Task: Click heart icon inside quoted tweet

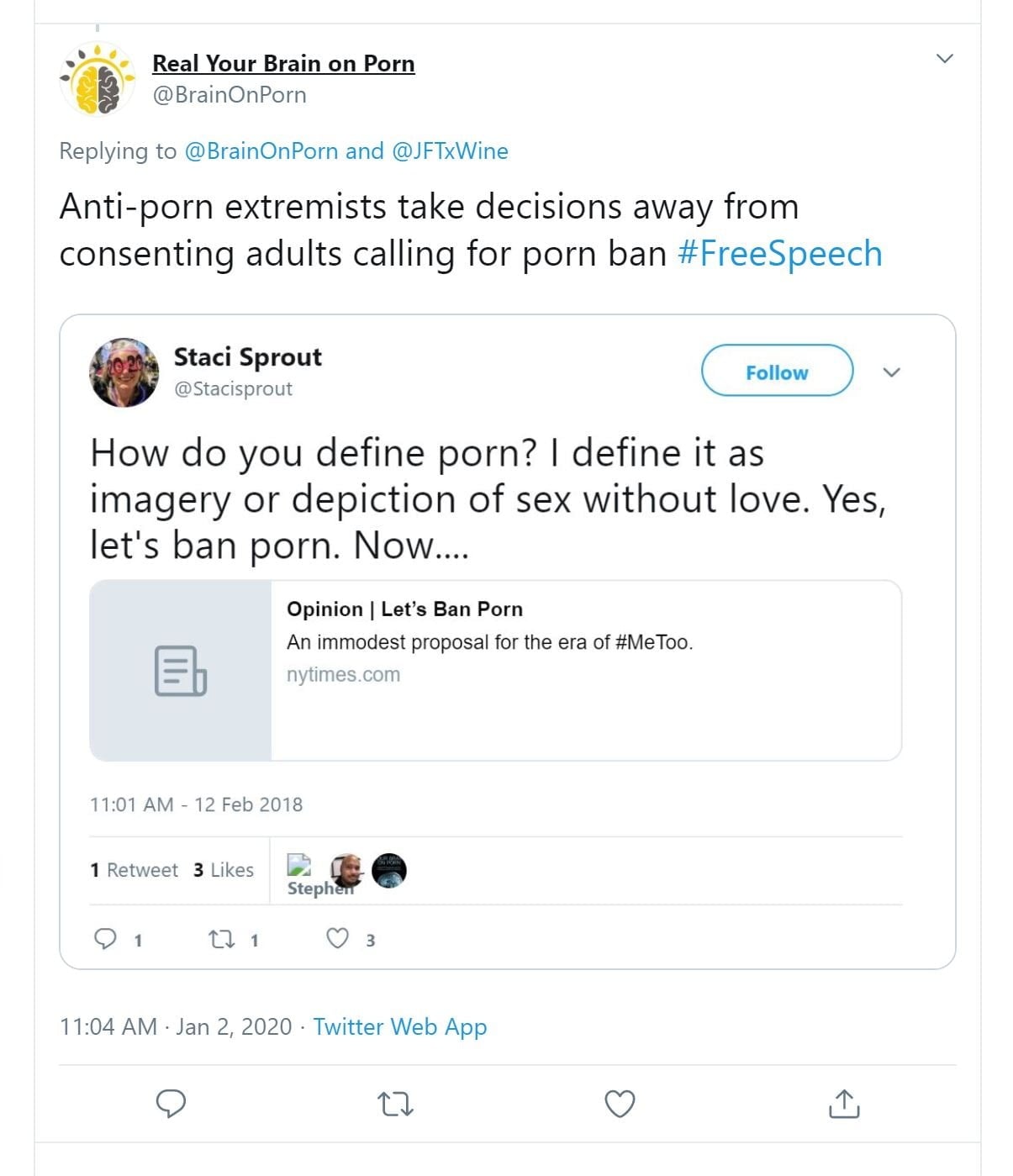Action: (x=337, y=938)
